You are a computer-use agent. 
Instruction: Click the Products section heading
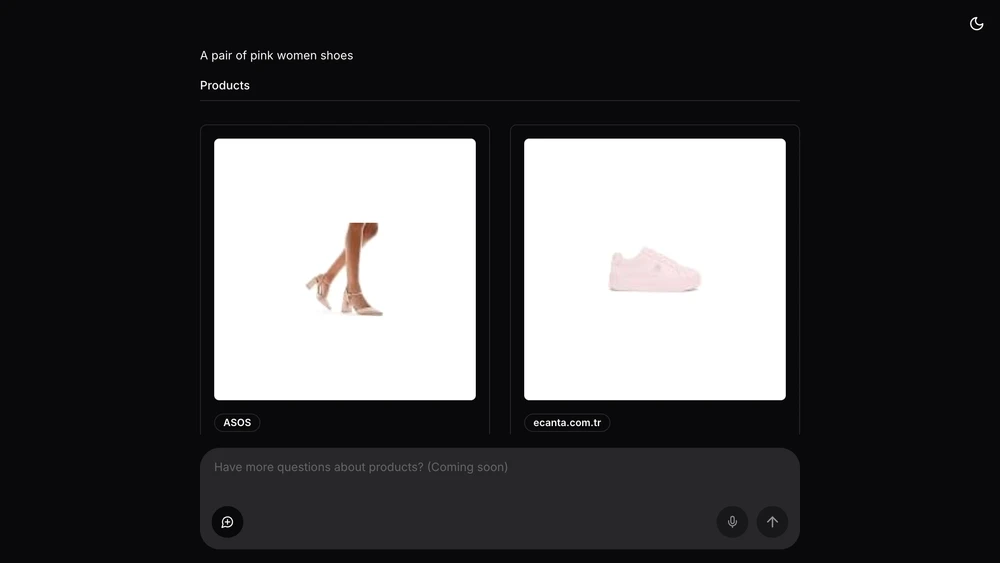[x=224, y=85]
